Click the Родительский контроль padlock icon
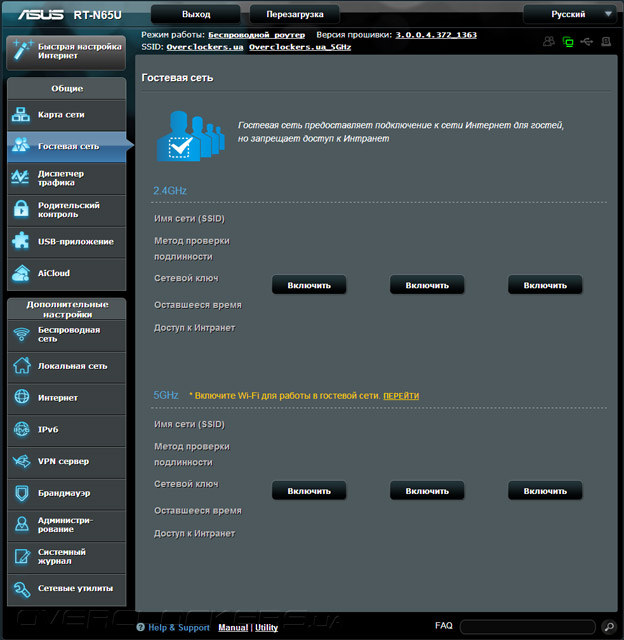This screenshot has height=640, width=624. tap(21, 209)
